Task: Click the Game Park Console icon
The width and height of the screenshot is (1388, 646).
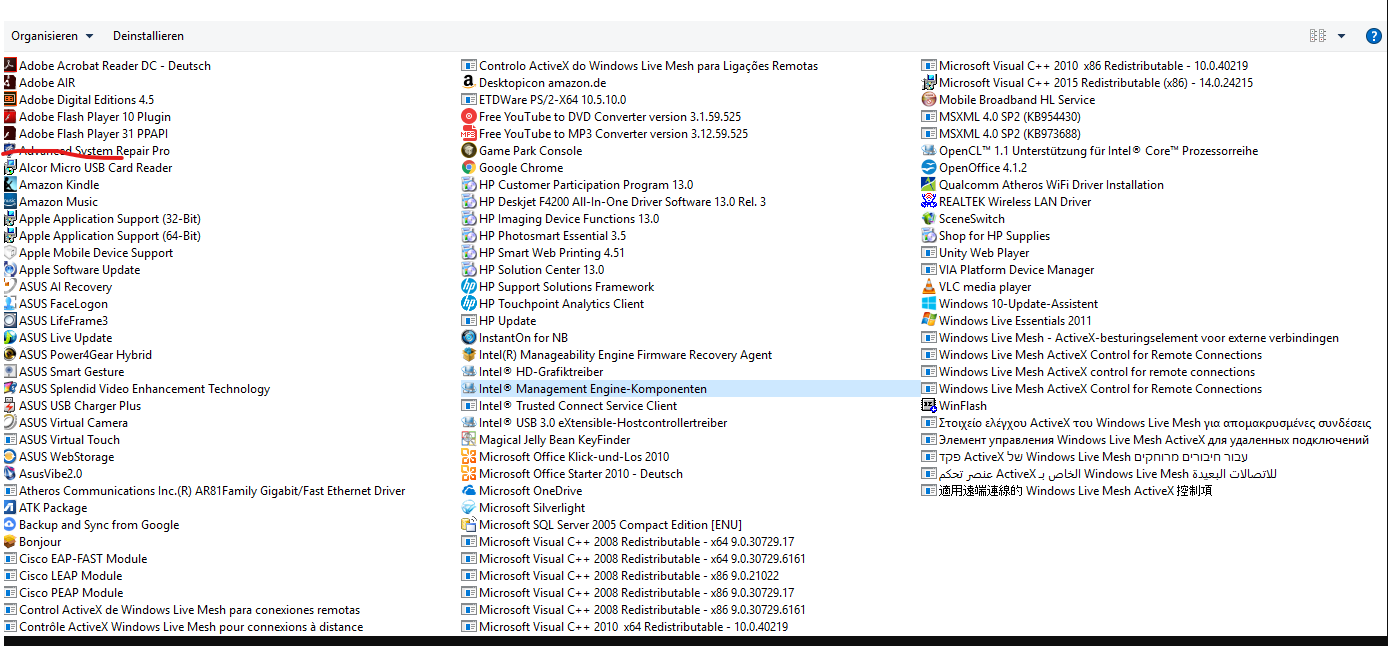Action: [x=468, y=151]
